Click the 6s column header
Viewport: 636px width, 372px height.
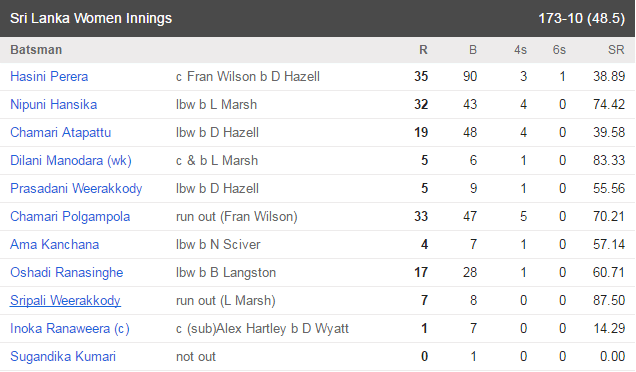coord(559,49)
